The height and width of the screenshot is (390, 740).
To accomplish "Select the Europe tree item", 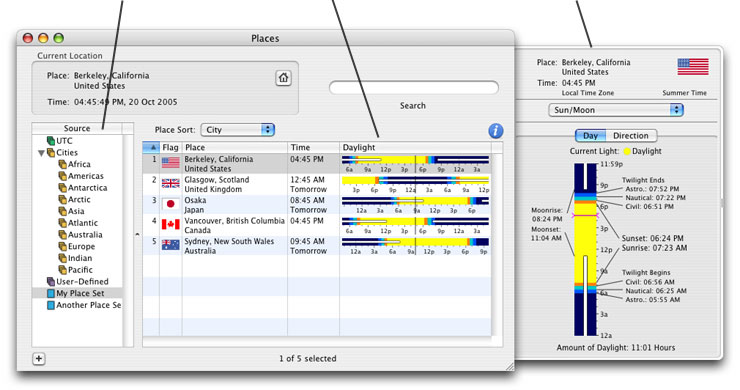I will (81, 246).
